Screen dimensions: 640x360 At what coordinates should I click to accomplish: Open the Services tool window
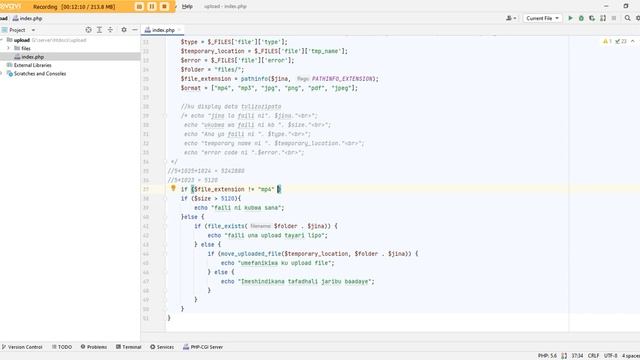(162, 347)
